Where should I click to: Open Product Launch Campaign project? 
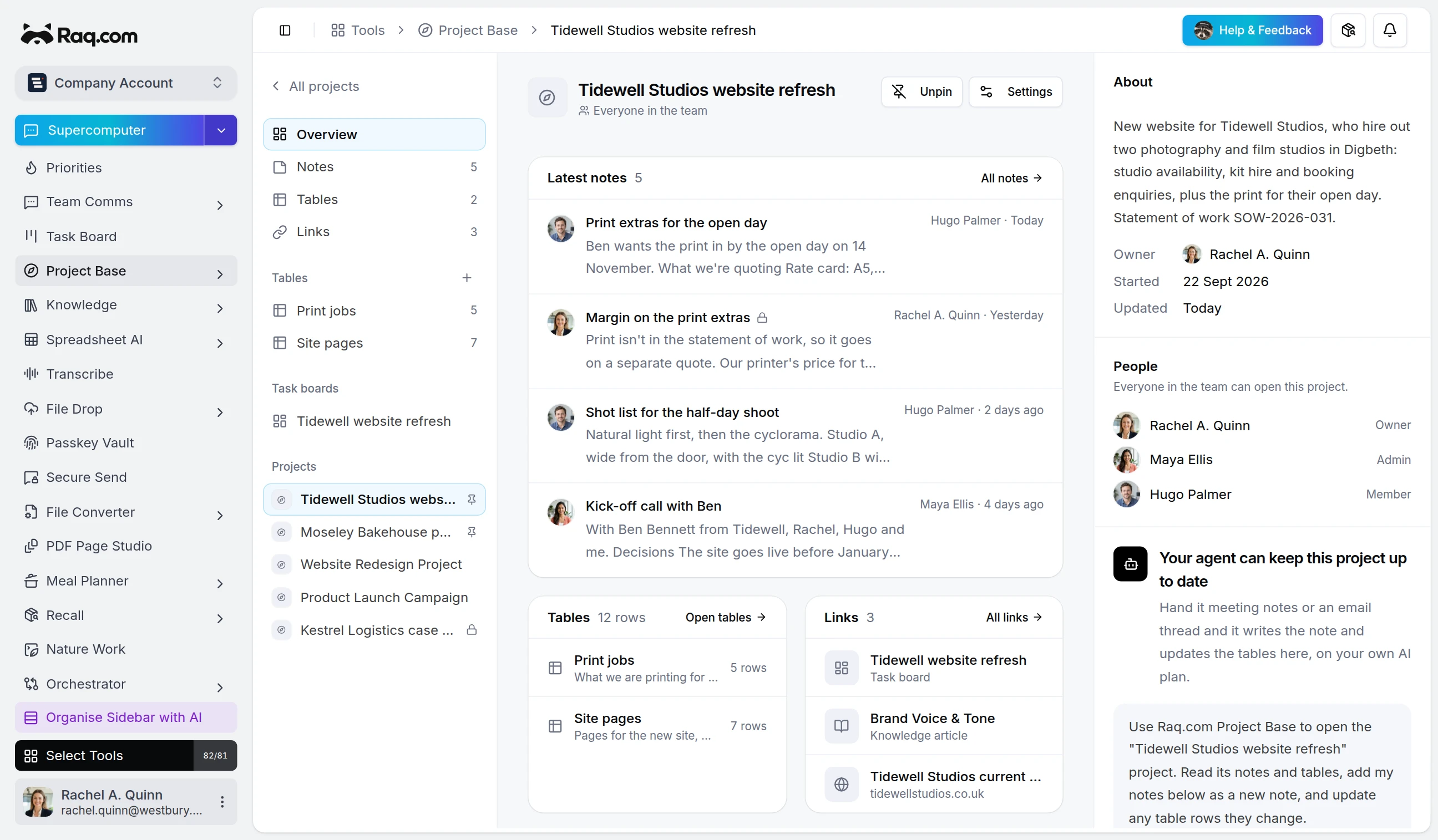(x=374, y=598)
